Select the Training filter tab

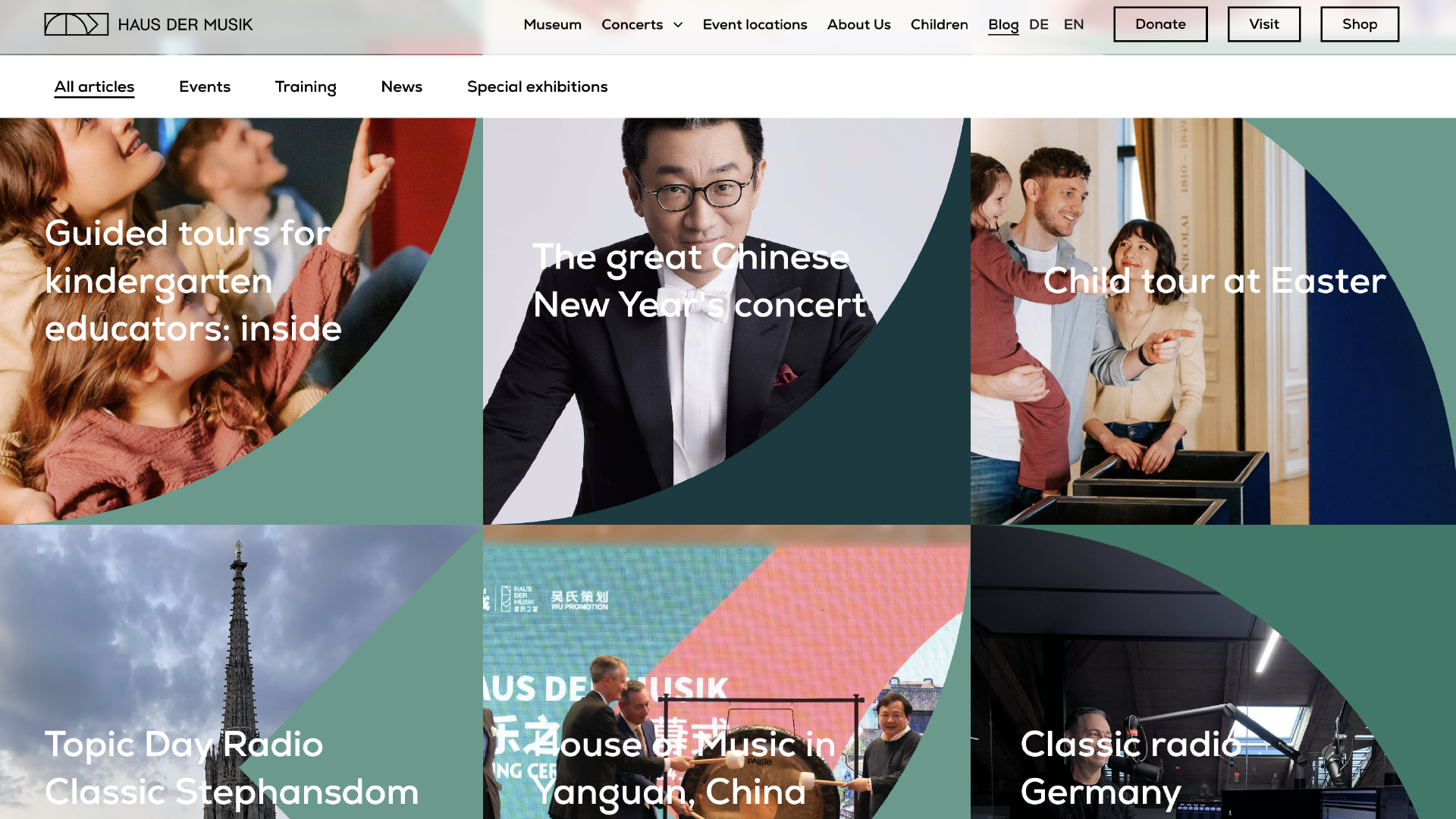click(306, 86)
